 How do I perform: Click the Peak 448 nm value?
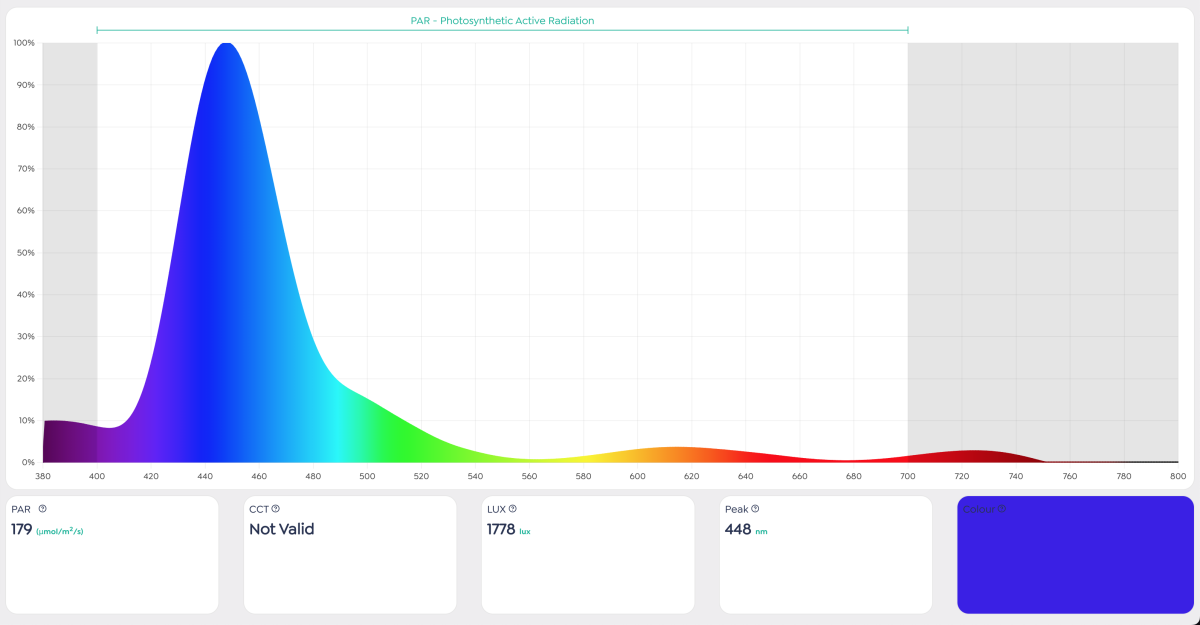(746, 529)
